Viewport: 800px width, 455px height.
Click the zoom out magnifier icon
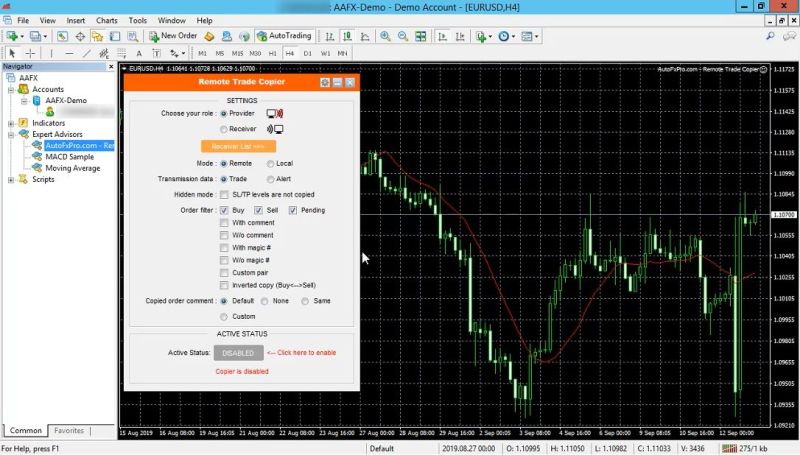[403, 36]
